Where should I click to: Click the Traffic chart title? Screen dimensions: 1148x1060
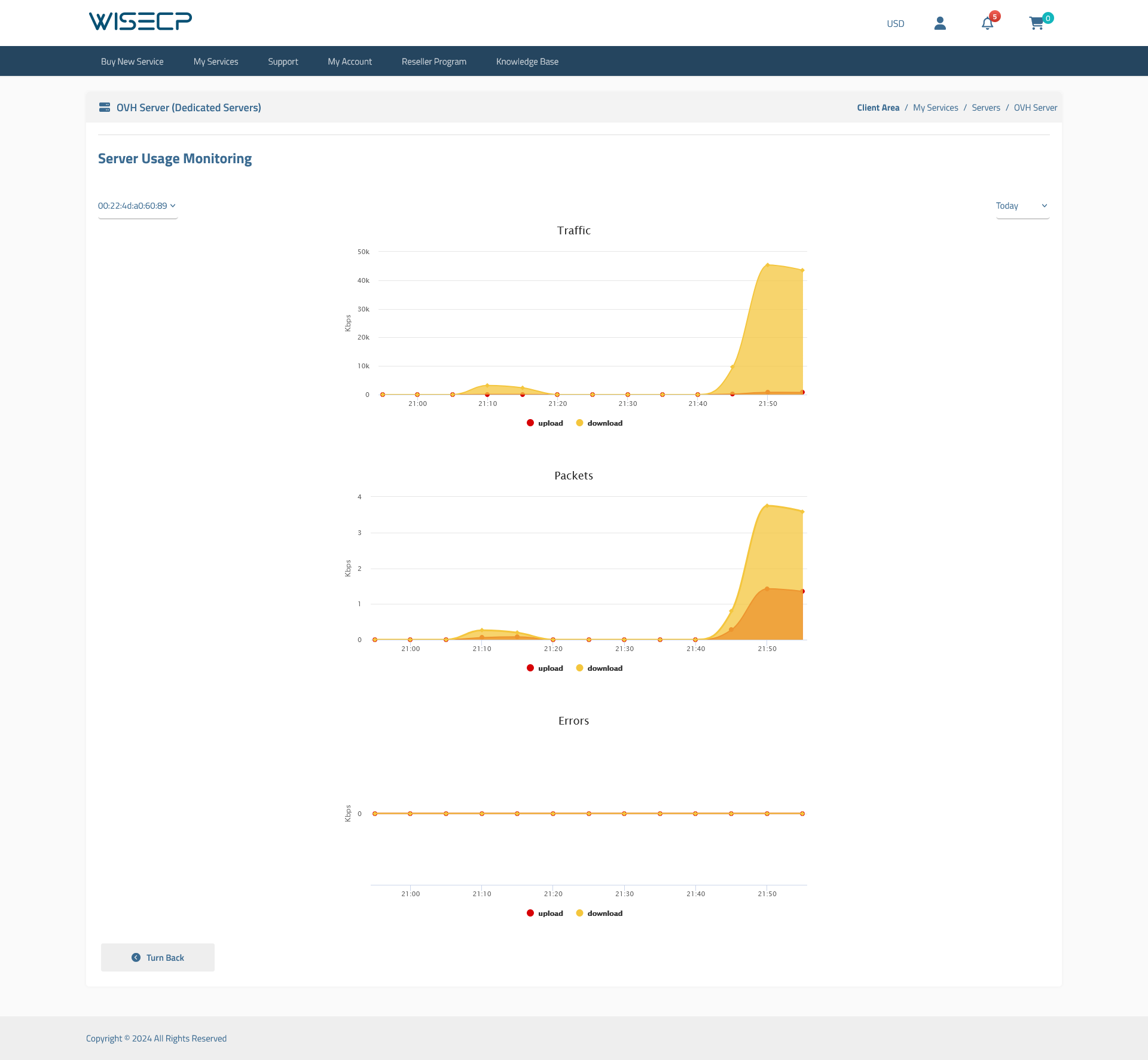click(x=574, y=230)
